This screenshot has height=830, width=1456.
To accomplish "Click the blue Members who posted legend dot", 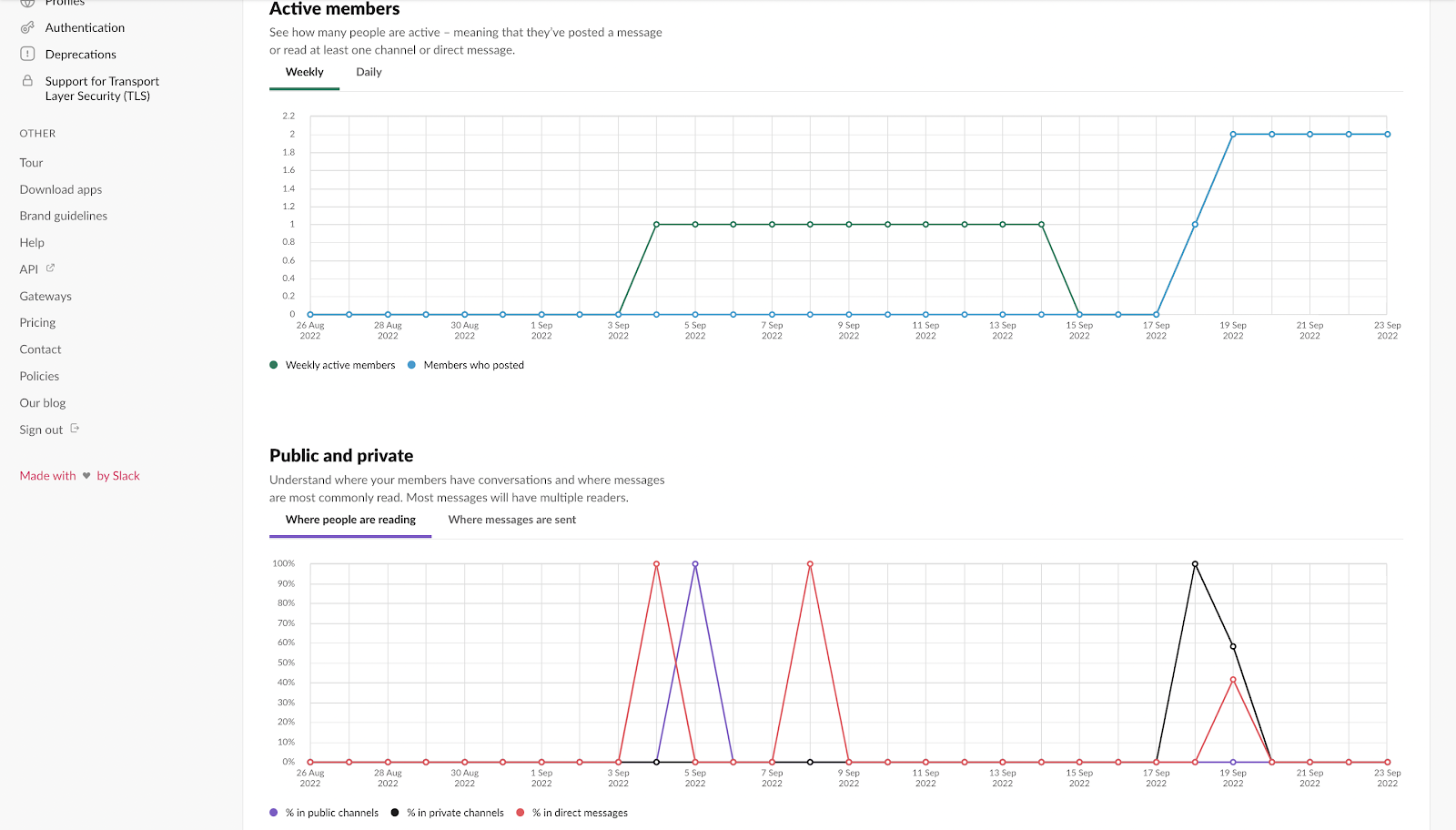I will click(411, 365).
